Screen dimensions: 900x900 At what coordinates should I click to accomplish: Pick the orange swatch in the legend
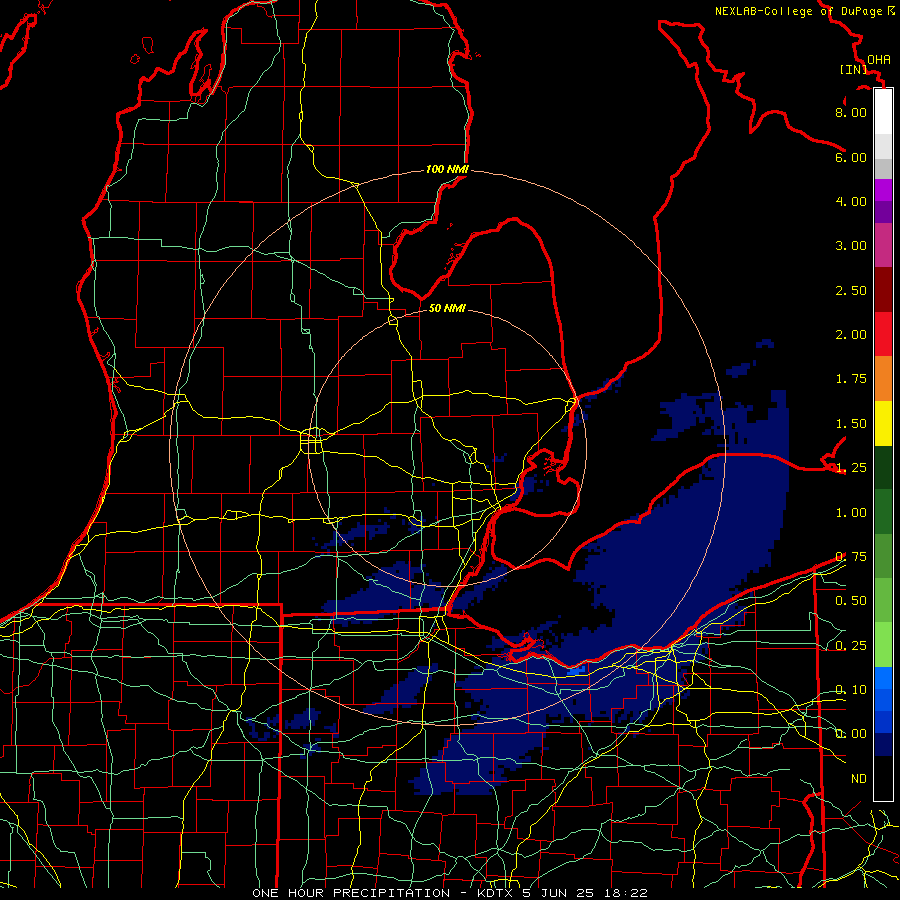click(x=883, y=379)
